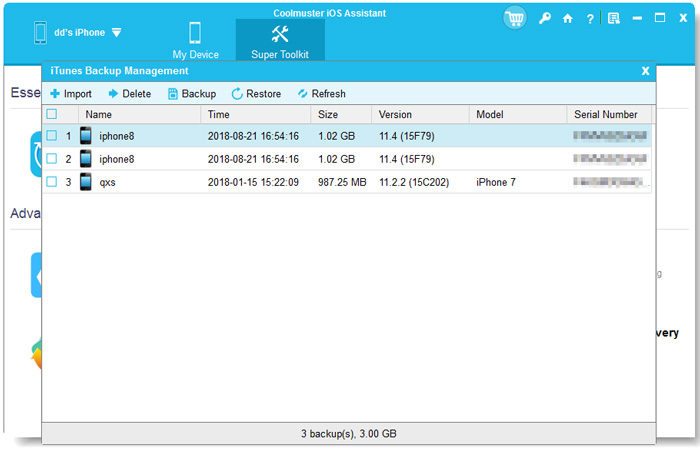
Task: Sort by the Size column header
Action: [x=341, y=114]
